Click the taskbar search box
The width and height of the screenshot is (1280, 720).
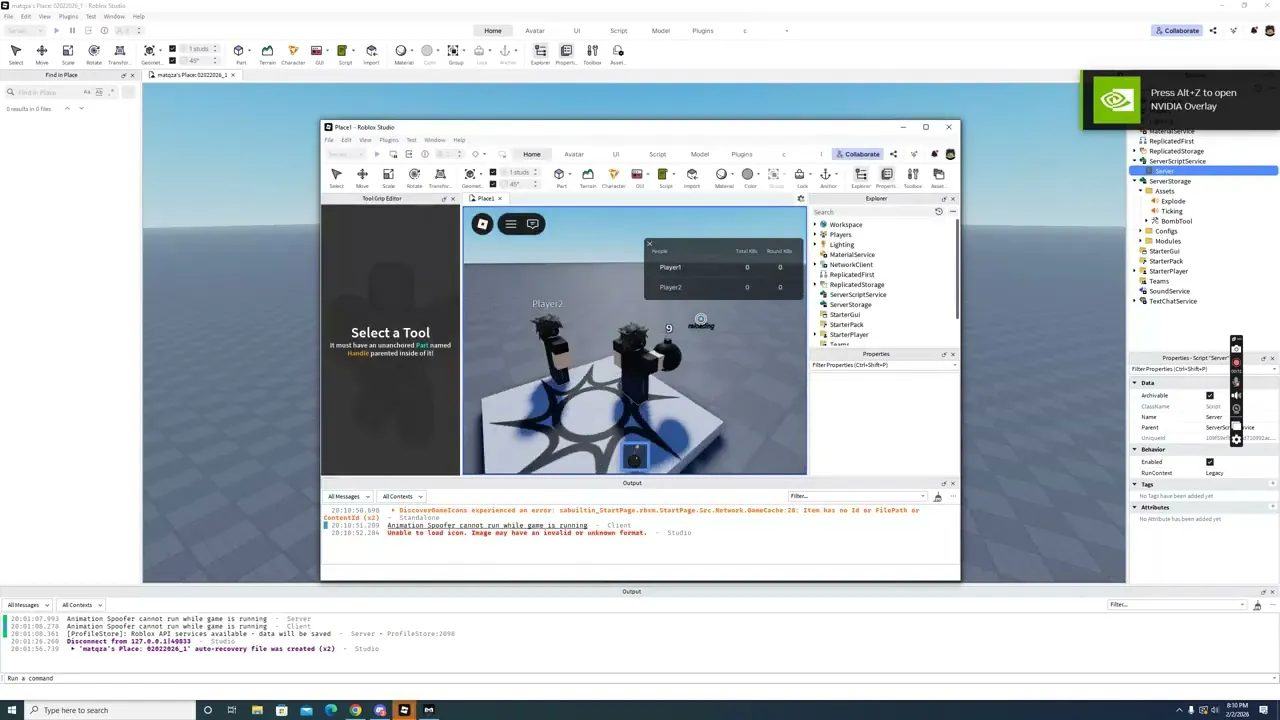[x=108, y=710]
